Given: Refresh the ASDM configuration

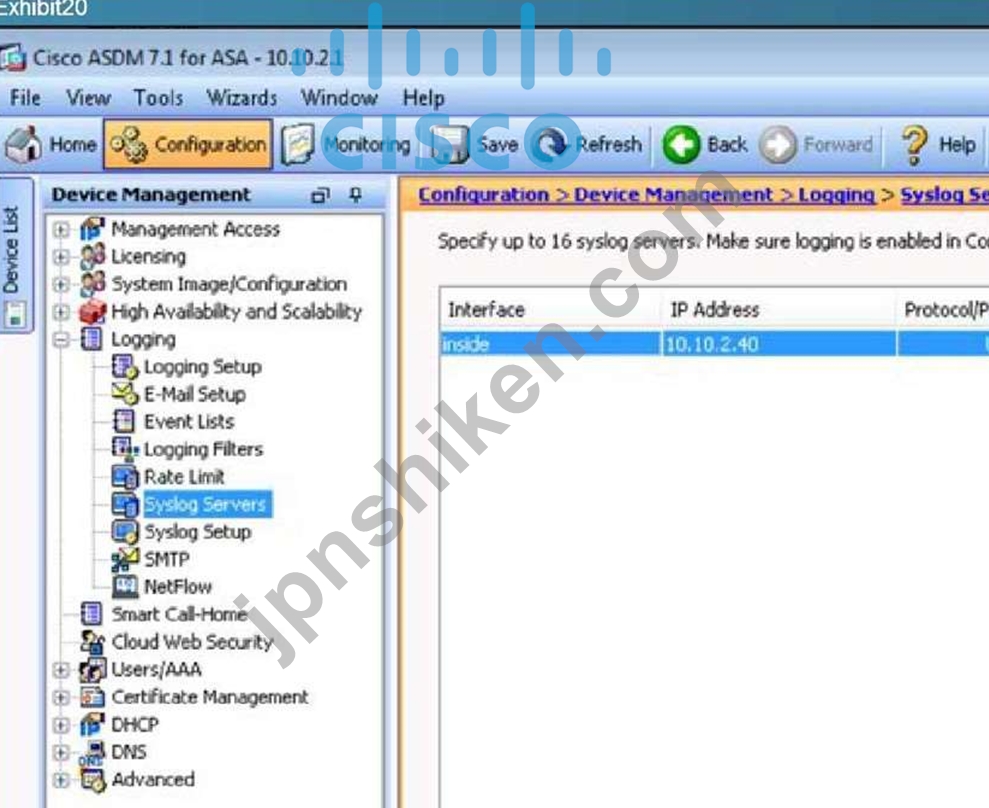Looking at the screenshot, I should pos(551,144).
